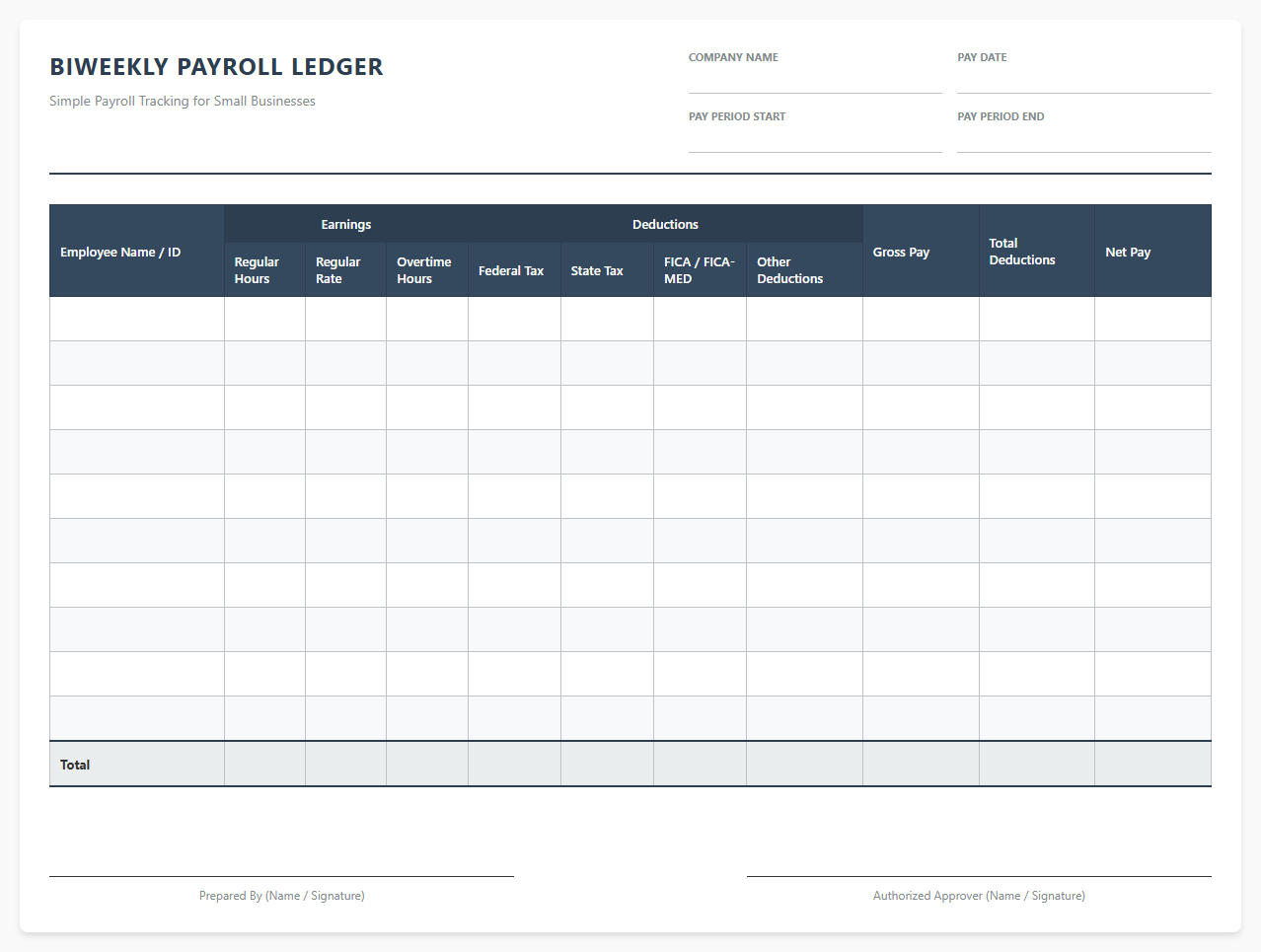This screenshot has height=952, width=1261.
Task: Click the 'Net Pay' column header
Action: point(1153,252)
